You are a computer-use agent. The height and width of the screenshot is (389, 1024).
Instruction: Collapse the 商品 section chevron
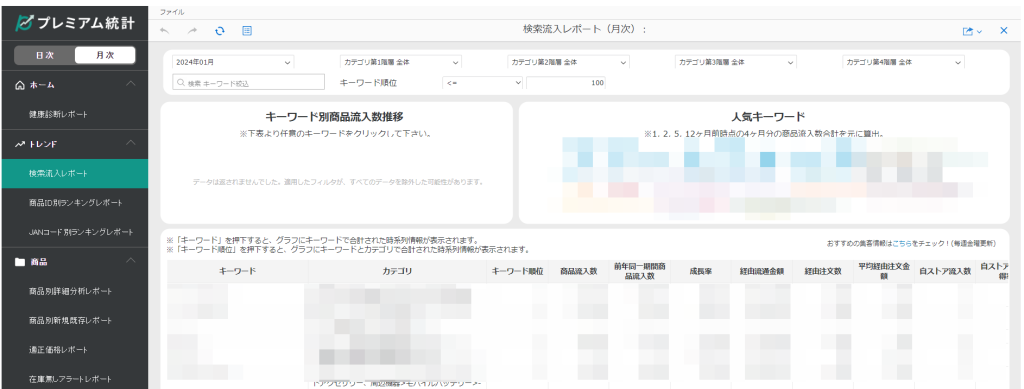[x=131, y=261]
